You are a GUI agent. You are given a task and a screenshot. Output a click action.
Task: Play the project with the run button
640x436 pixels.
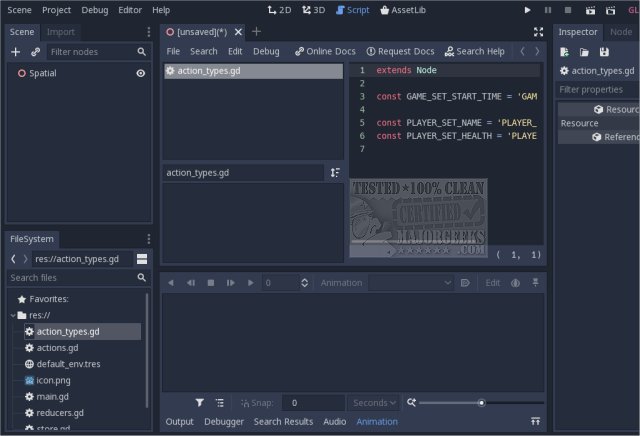click(x=528, y=10)
